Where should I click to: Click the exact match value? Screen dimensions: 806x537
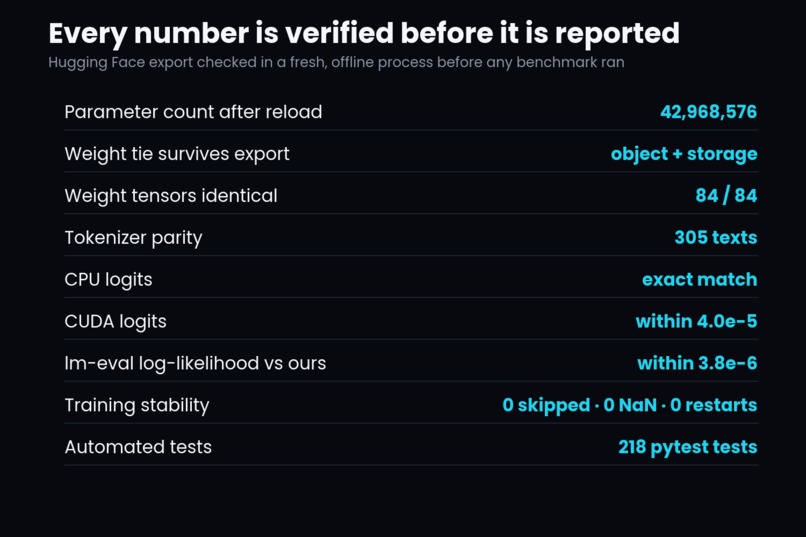coord(699,280)
